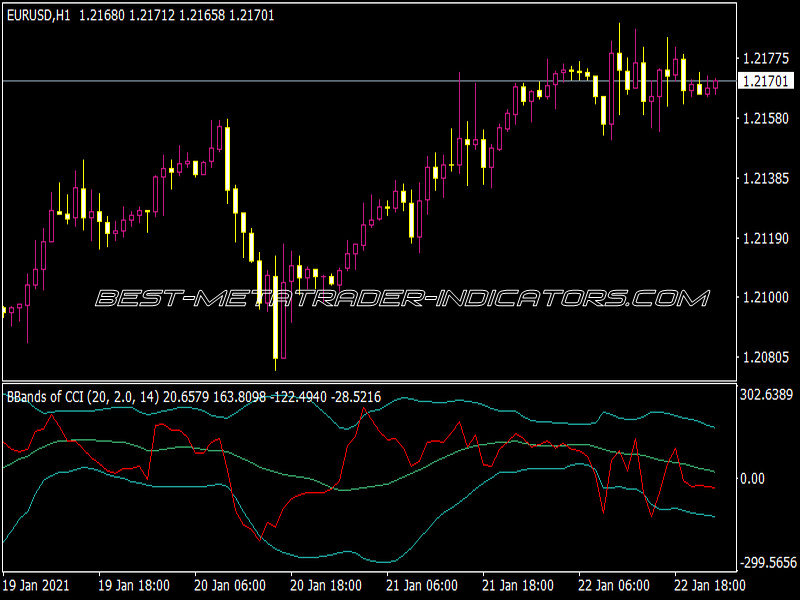
Task: Click the 1.21385 price axis label
Action: click(x=766, y=179)
